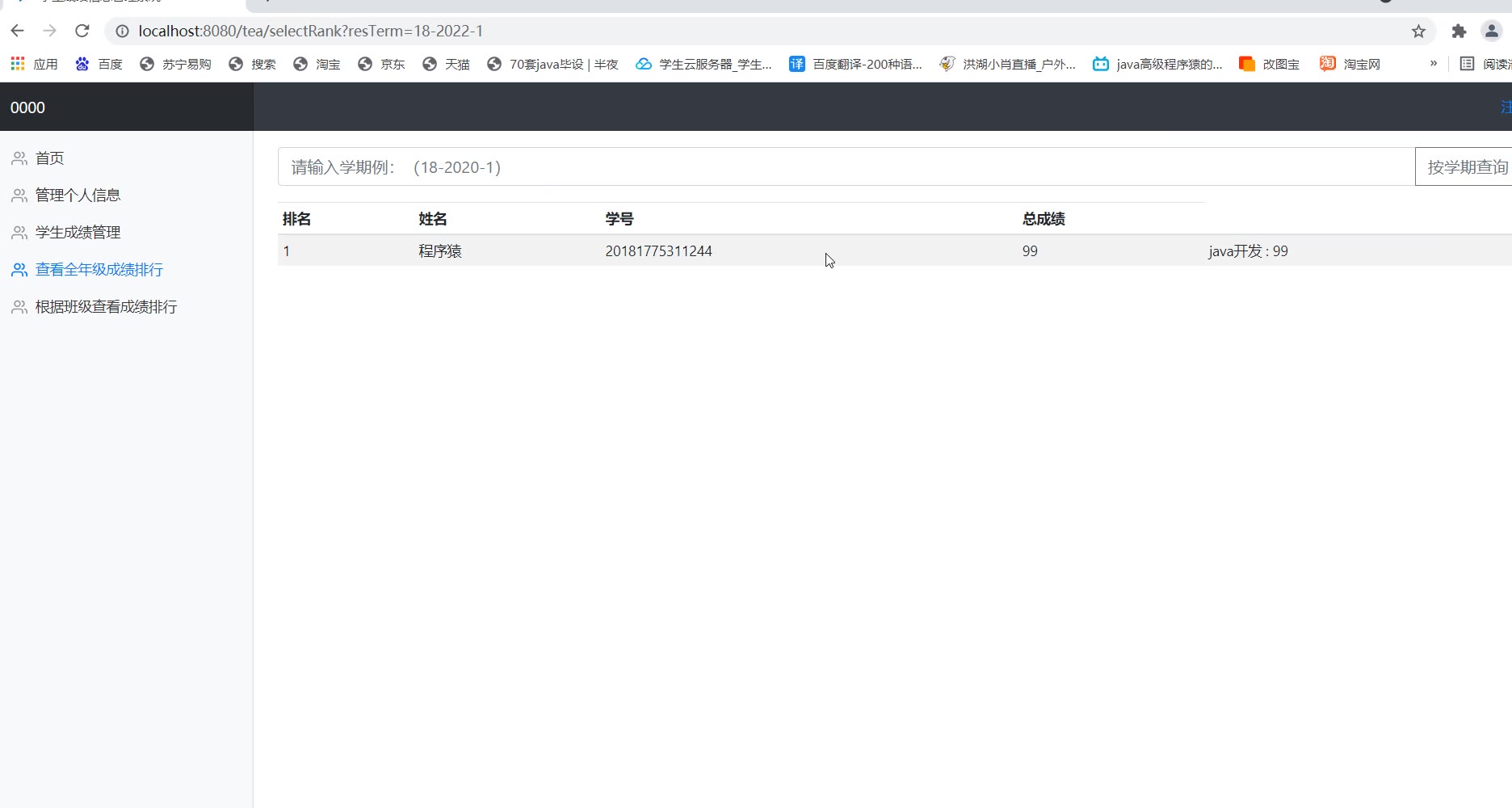The height and width of the screenshot is (808, 1512).
Task: Click the partly hidden logout link in header
Action: coord(1506,107)
